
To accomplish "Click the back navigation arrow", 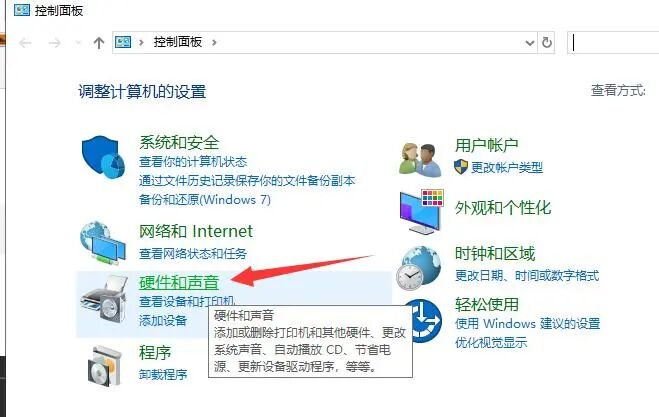I will [25, 42].
